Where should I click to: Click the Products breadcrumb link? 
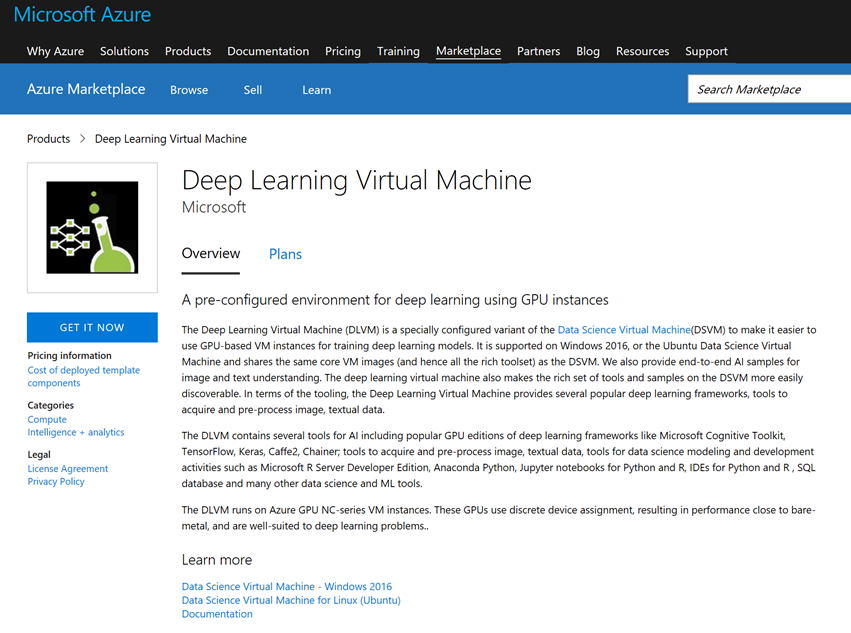pos(48,139)
